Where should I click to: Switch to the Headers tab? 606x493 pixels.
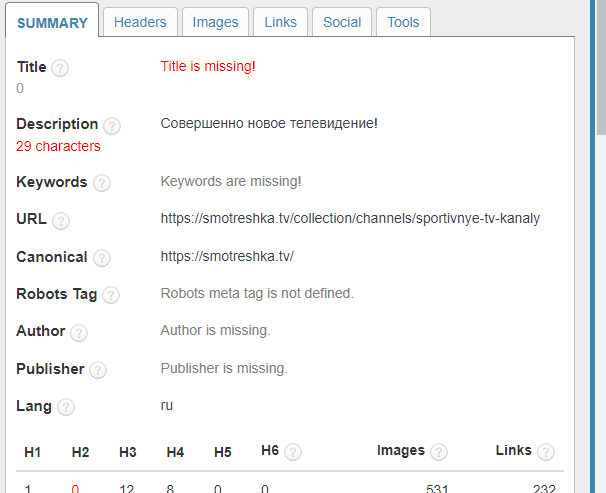pyautogui.click(x=140, y=22)
